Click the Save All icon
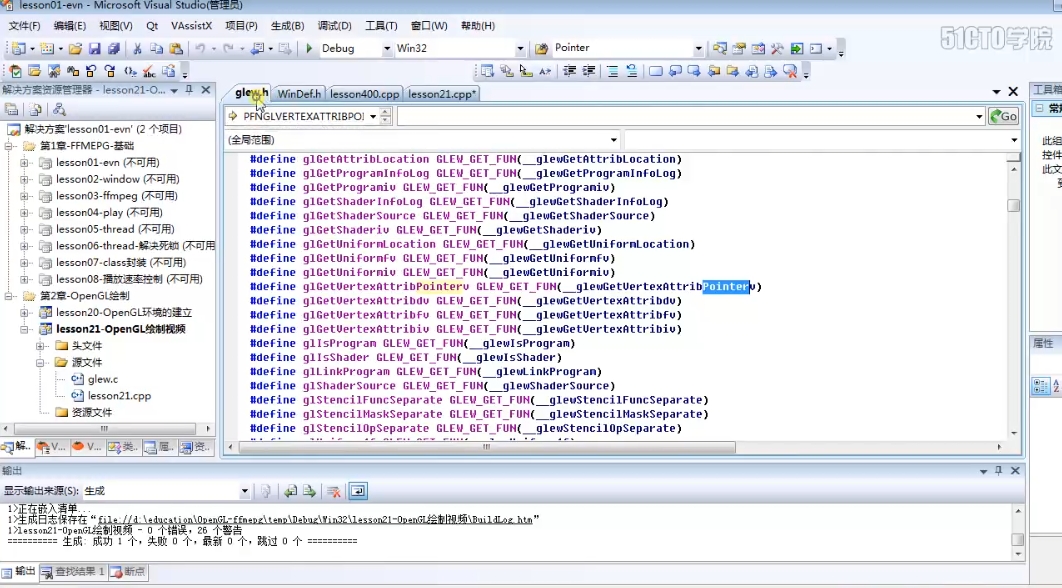 pos(113,49)
